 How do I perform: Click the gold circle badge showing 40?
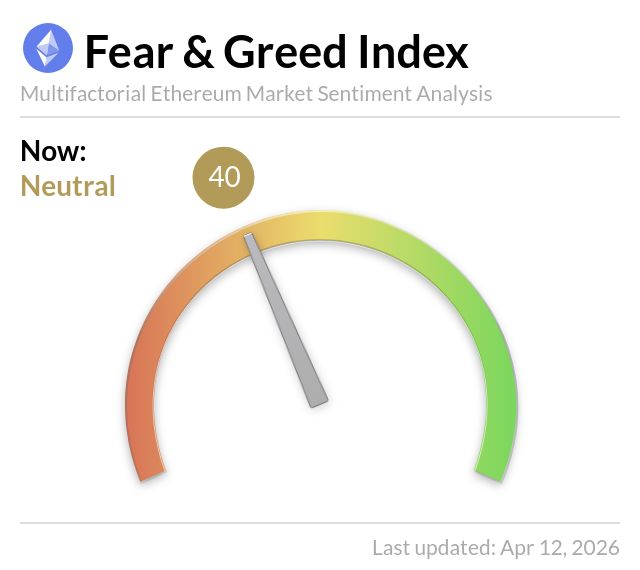(224, 177)
